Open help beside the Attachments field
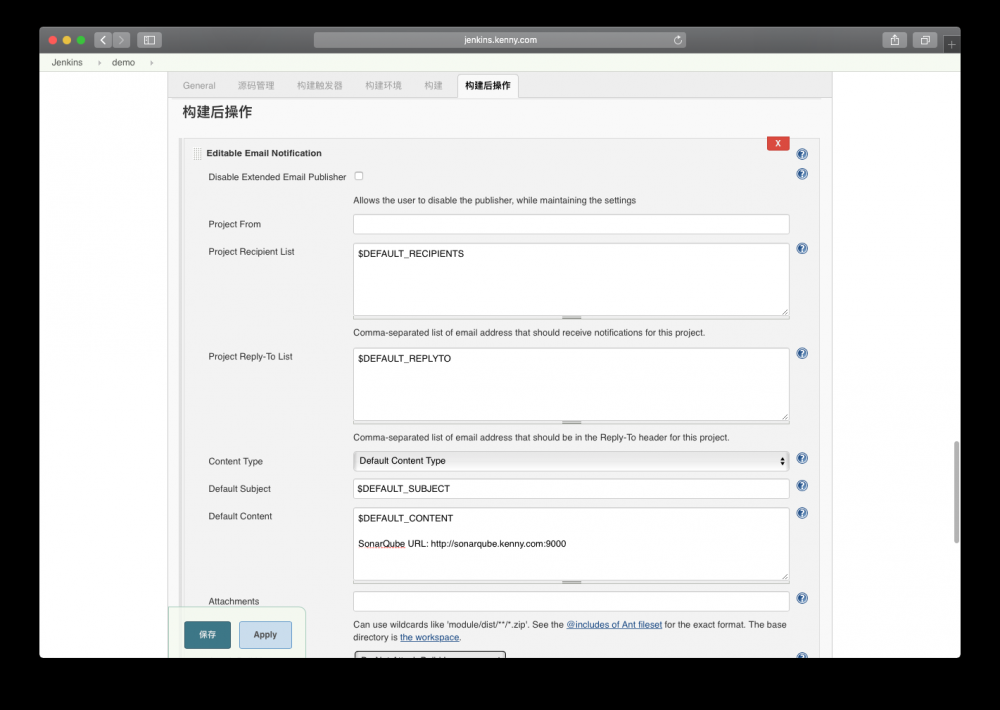The height and width of the screenshot is (710, 1000). [801, 597]
